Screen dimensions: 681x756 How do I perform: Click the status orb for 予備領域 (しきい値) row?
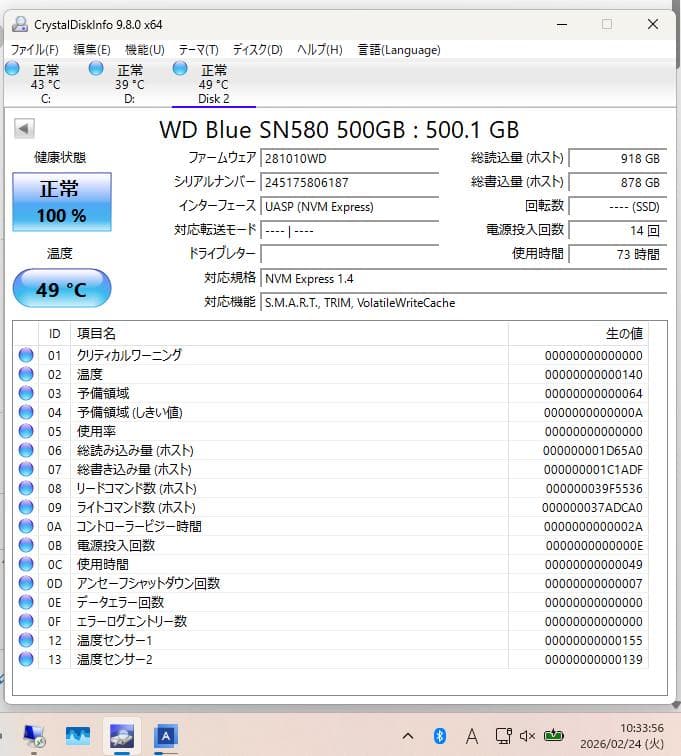(26, 412)
